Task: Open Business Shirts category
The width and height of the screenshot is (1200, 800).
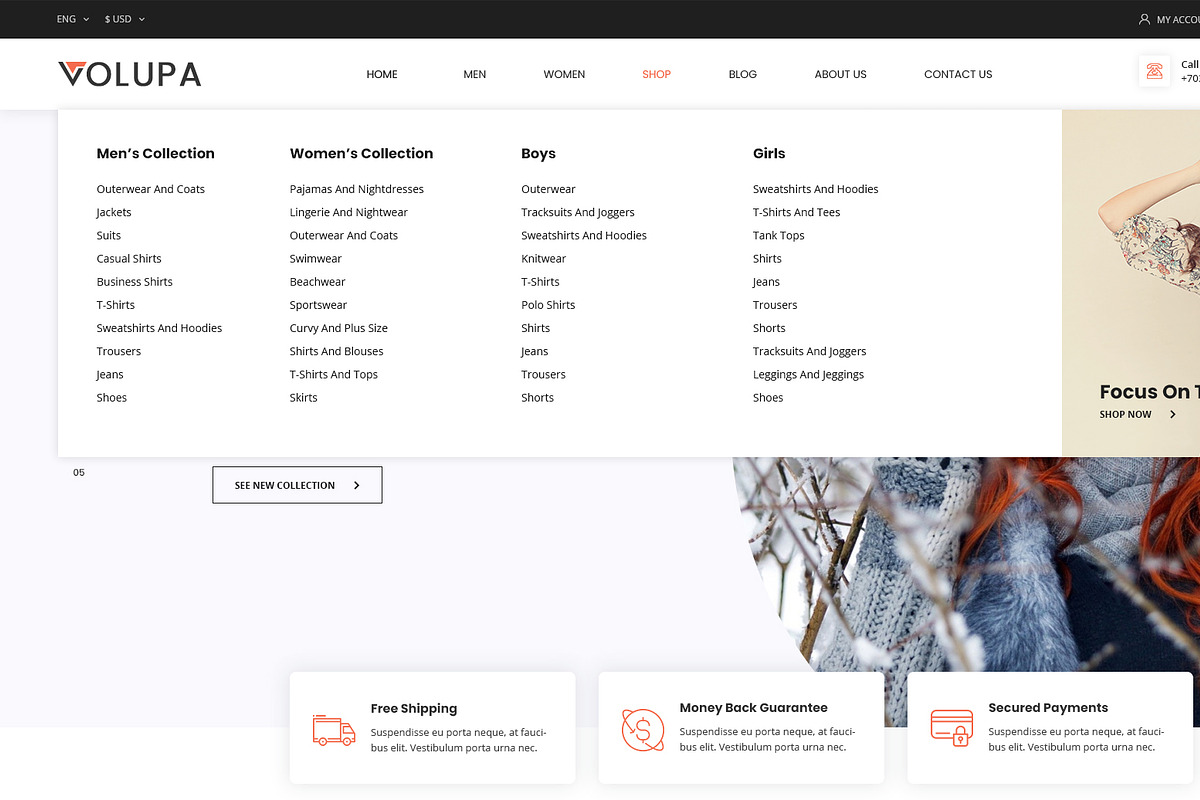Action: click(x=134, y=281)
